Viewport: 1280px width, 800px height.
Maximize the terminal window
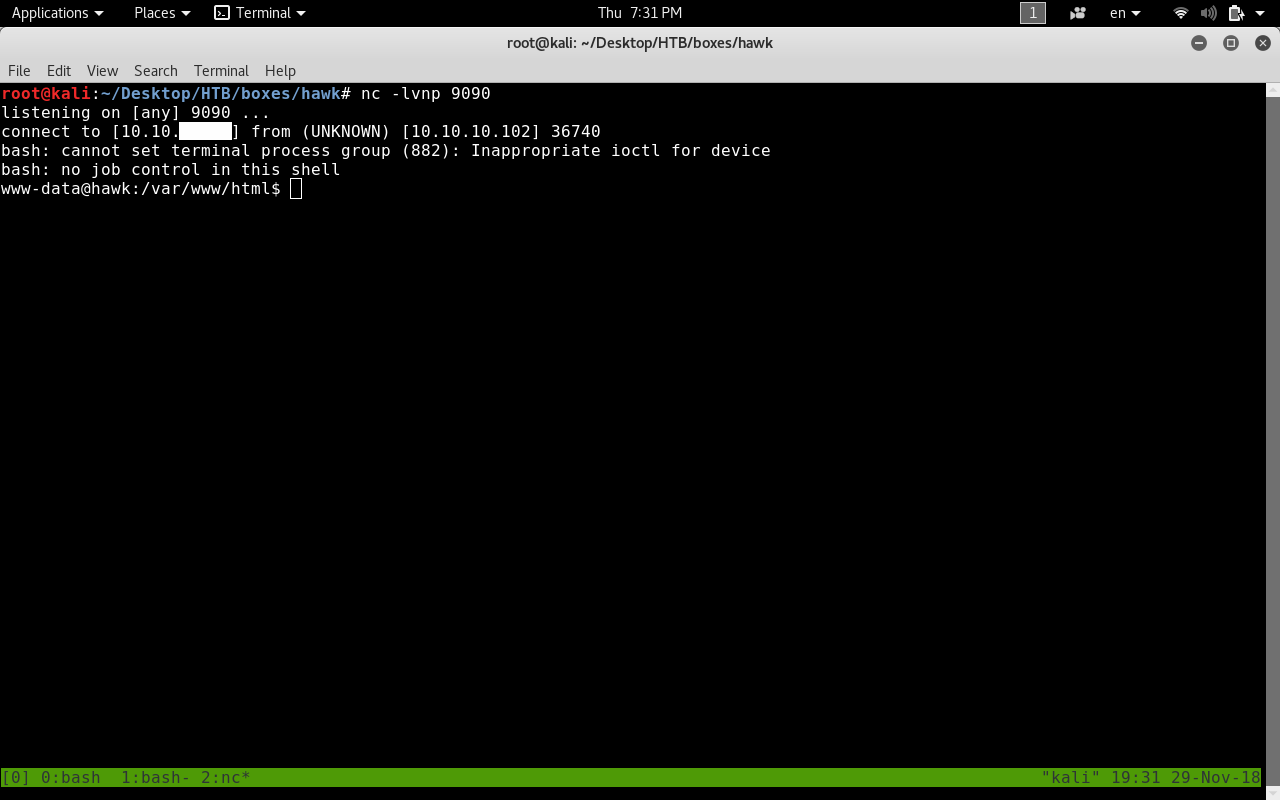click(x=1231, y=43)
